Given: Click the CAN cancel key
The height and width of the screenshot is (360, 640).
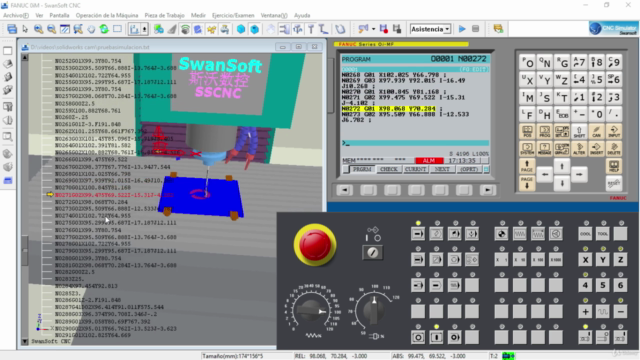Looking at the screenshot, I should (x=596, y=131).
